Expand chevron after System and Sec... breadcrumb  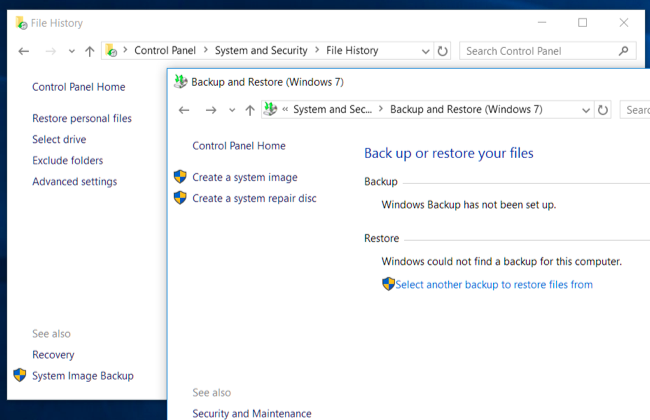point(381,109)
